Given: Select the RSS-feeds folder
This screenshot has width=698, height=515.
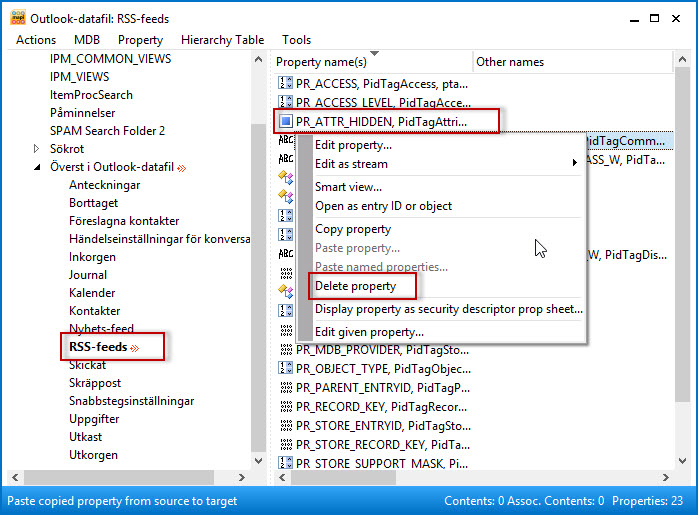Looking at the screenshot, I should point(98,347).
